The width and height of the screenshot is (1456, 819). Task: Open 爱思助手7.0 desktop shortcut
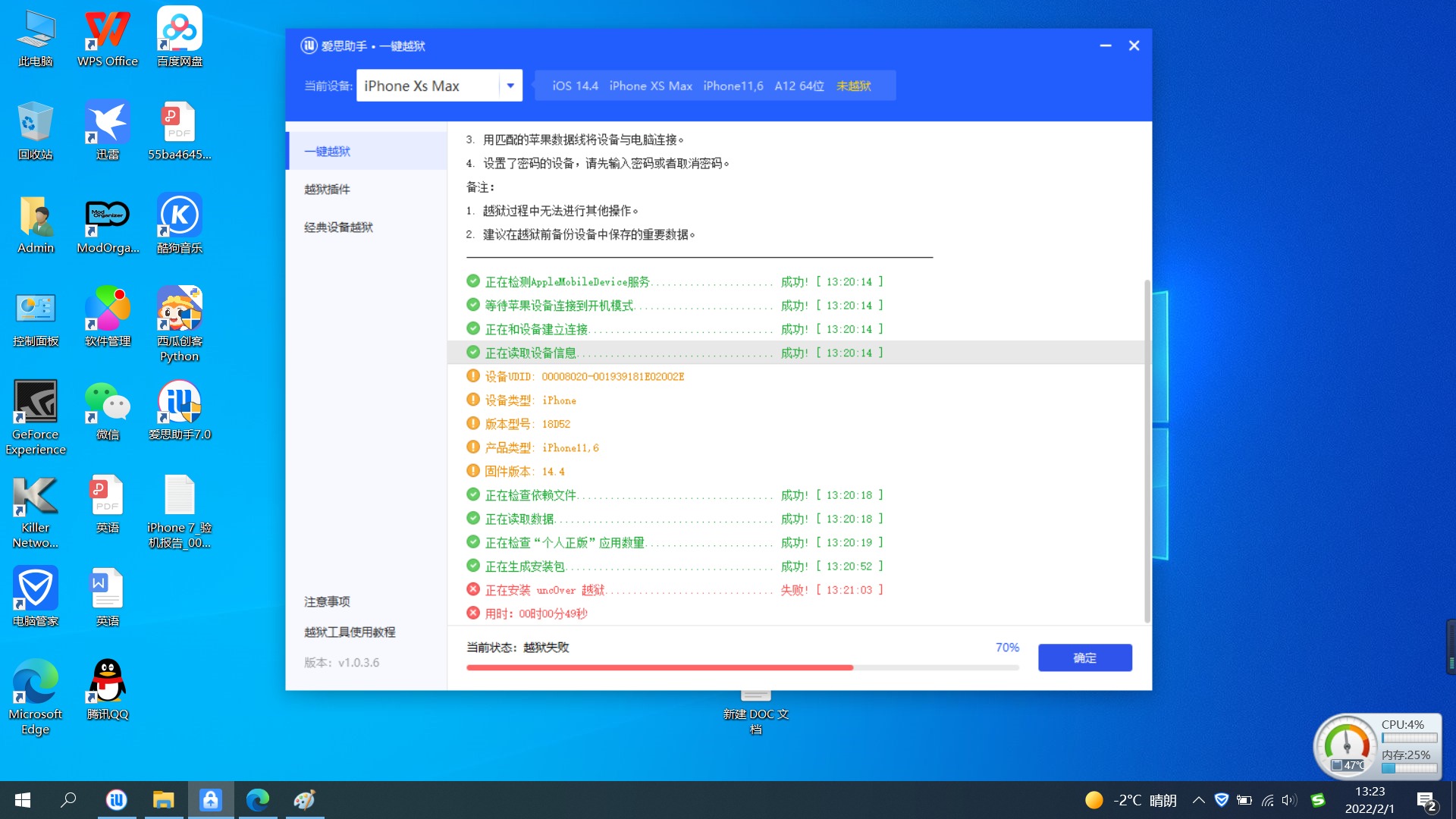(x=180, y=411)
